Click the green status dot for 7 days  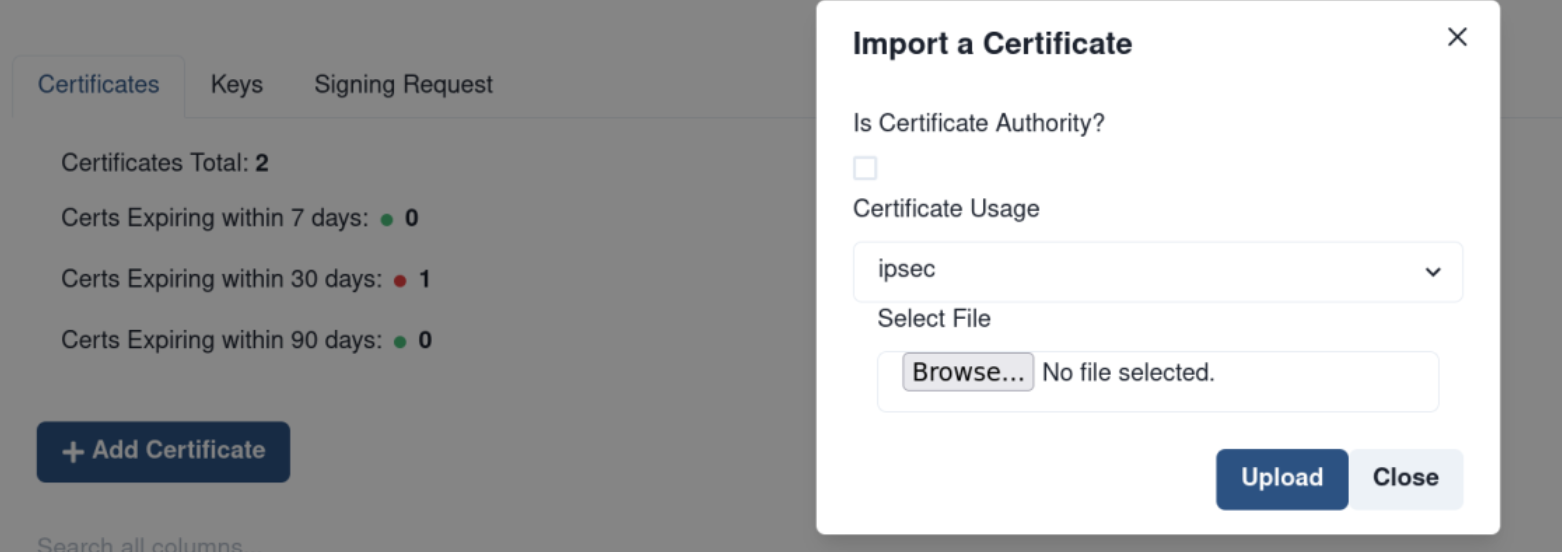click(387, 219)
